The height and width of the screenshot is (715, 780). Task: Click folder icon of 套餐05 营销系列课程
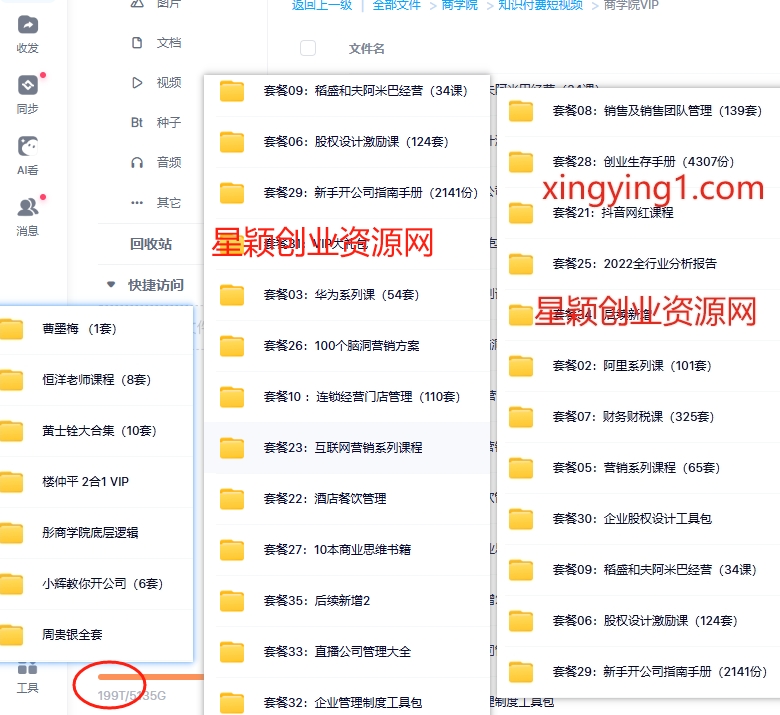coord(521,468)
